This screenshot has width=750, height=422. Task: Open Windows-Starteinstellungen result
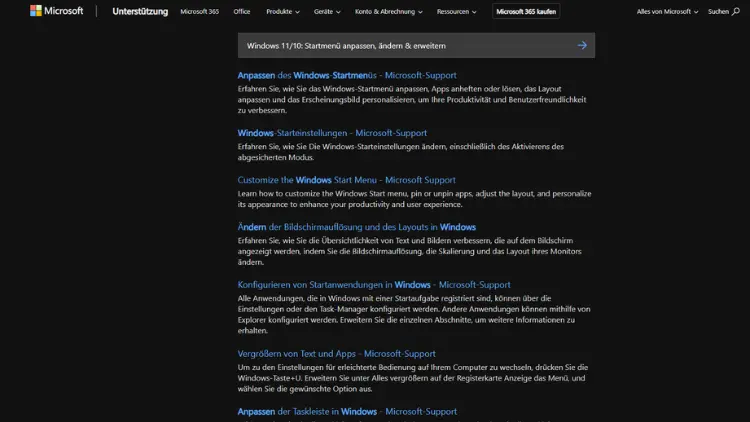(x=332, y=133)
